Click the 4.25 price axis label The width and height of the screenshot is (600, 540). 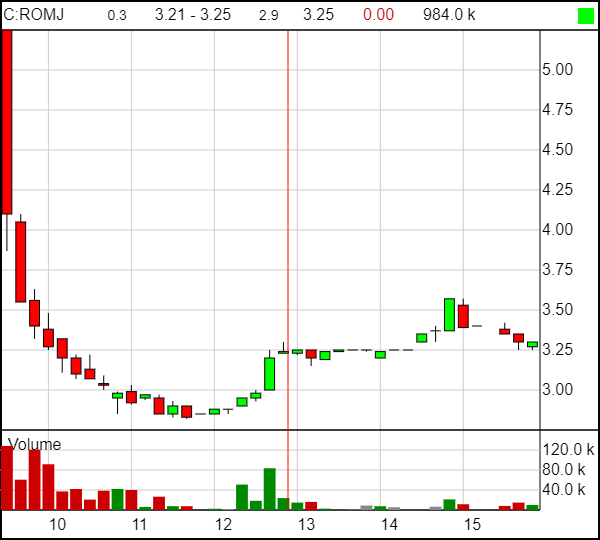(x=558, y=190)
